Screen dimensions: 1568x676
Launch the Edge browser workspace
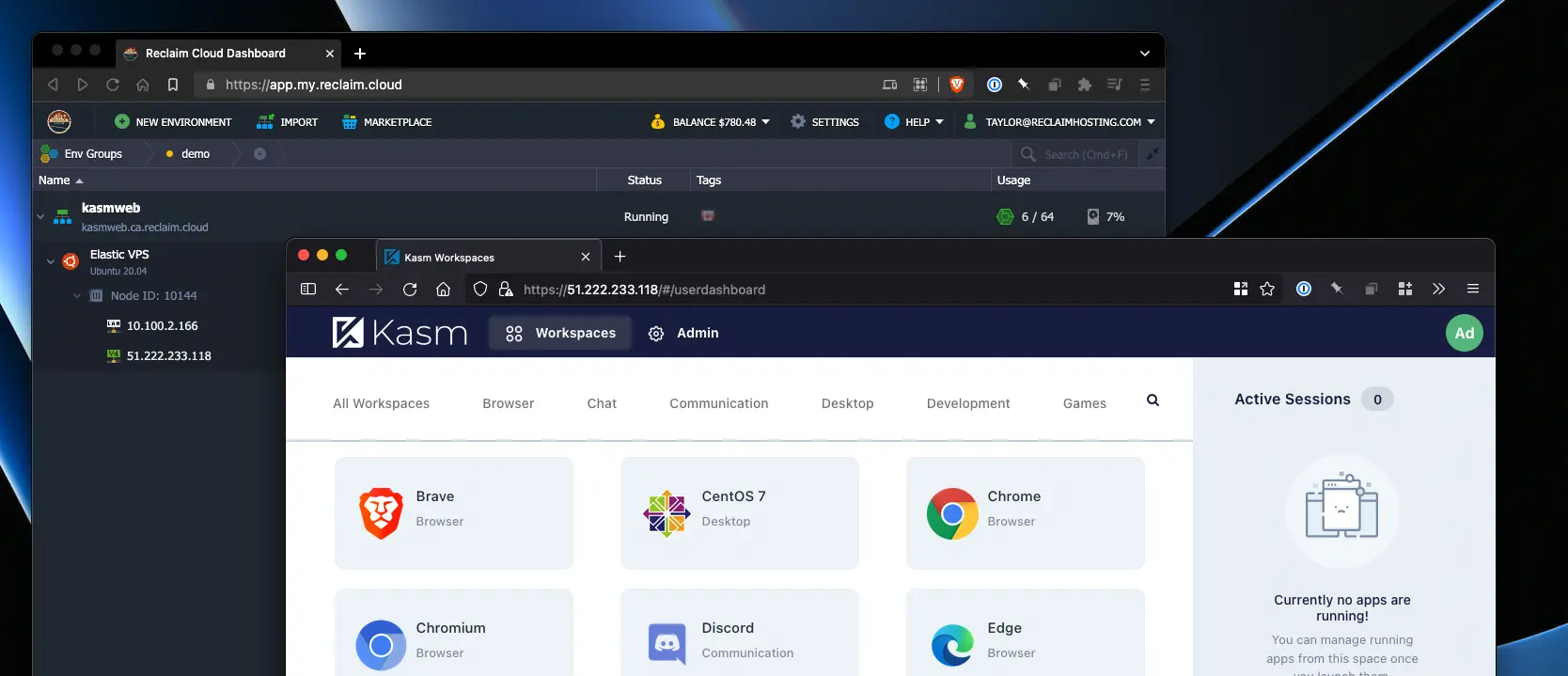click(1026, 633)
